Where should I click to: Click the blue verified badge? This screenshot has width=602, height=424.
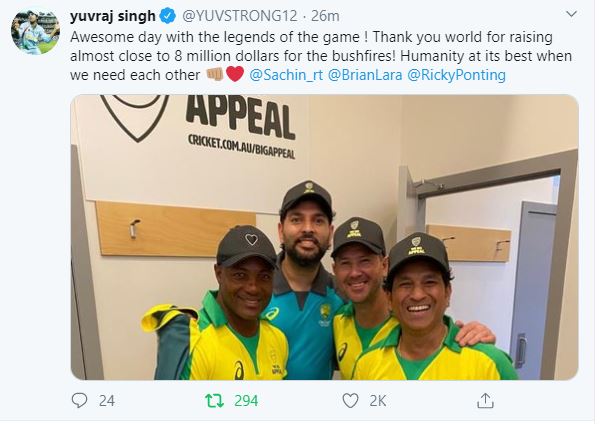click(169, 17)
